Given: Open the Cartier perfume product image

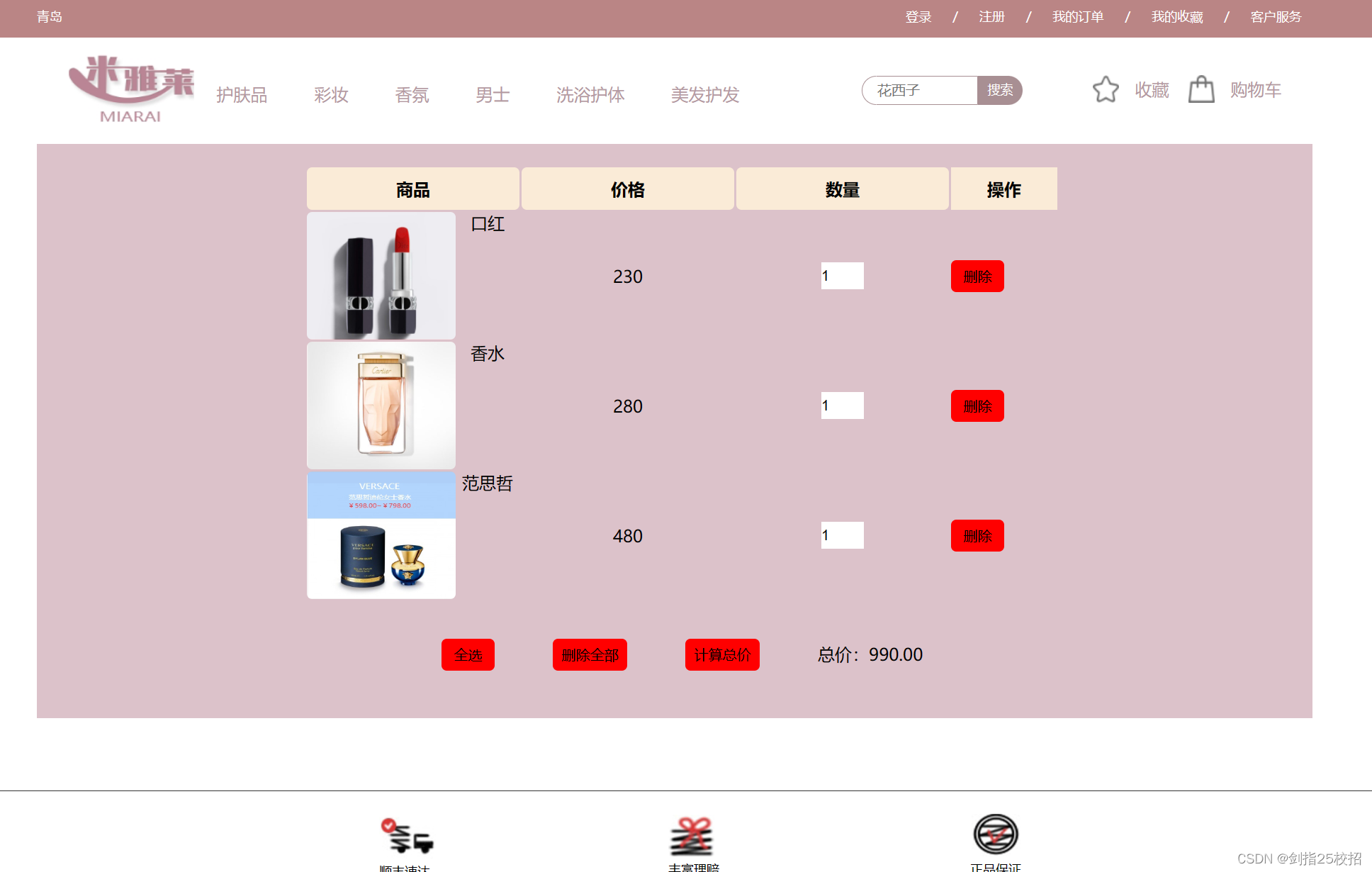Looking at the screenshot, I should (381, 406).
